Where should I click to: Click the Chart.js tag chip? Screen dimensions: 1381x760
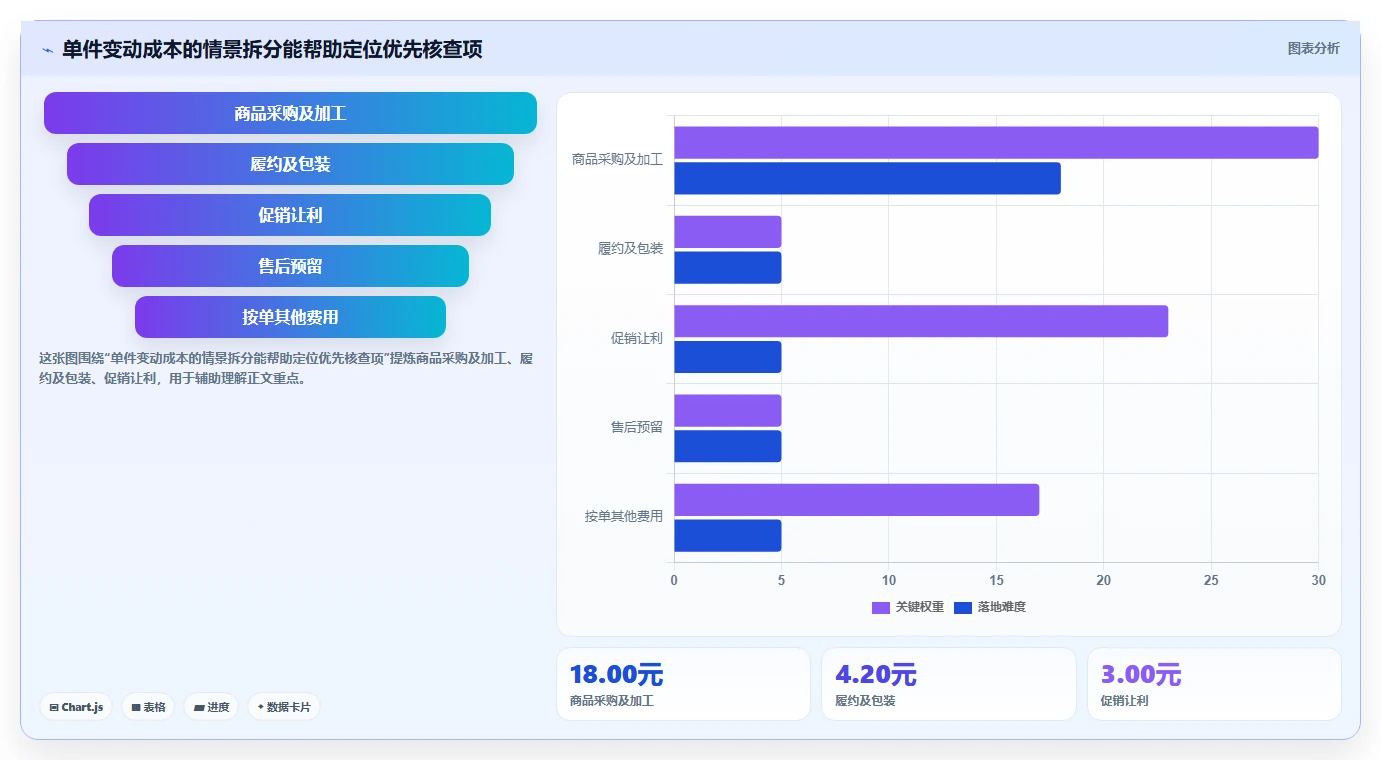pos(77,707)
